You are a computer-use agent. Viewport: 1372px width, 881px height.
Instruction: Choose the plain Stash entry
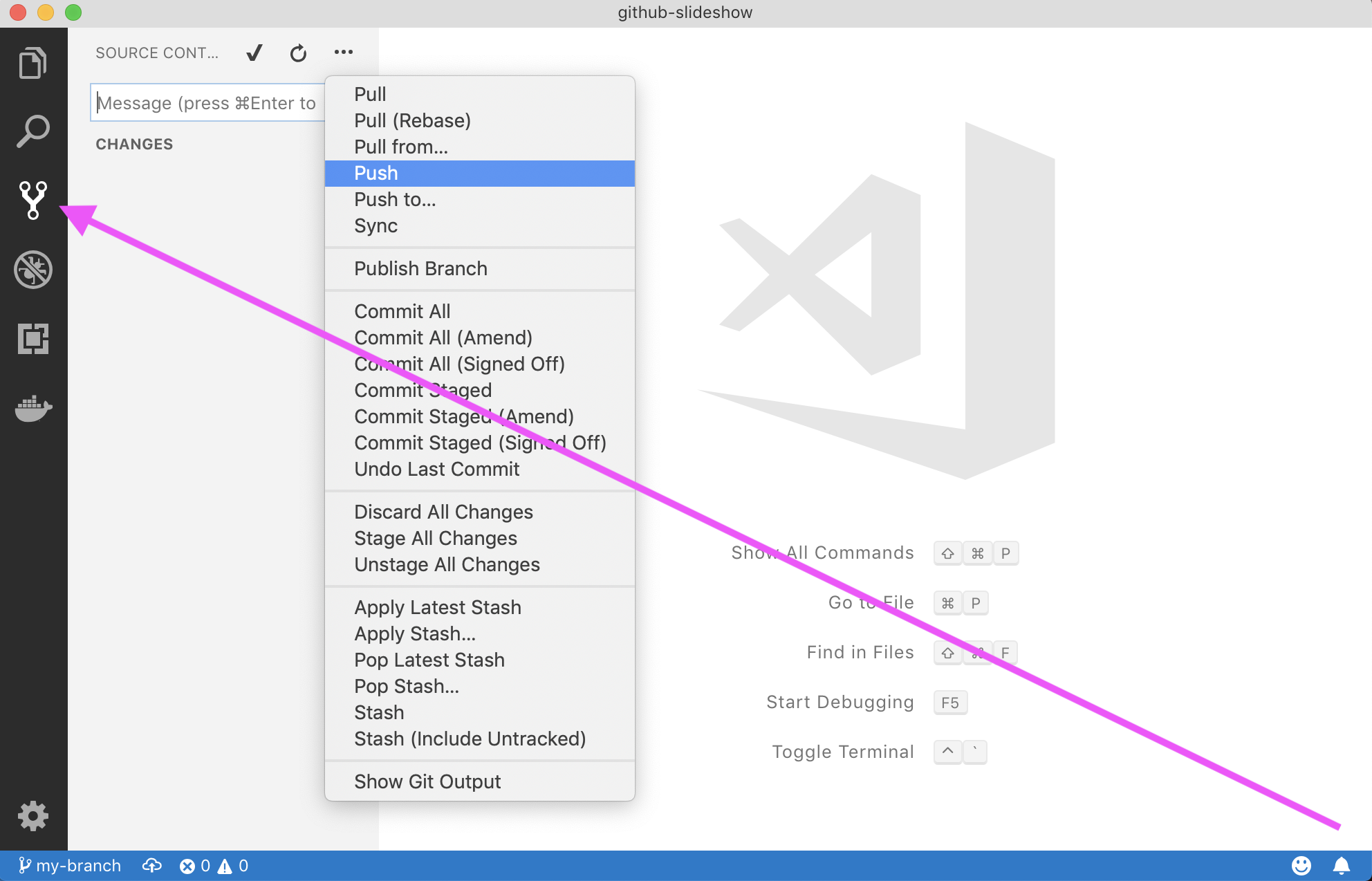click(480, 712)
